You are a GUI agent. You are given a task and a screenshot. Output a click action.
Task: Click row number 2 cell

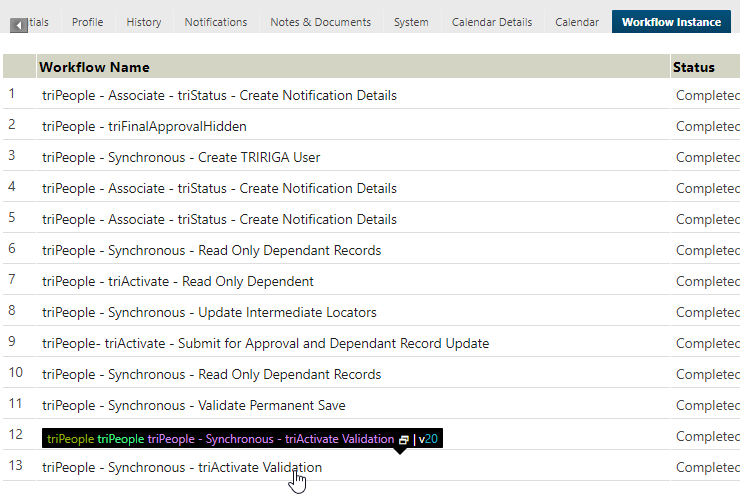pos(19,125)
